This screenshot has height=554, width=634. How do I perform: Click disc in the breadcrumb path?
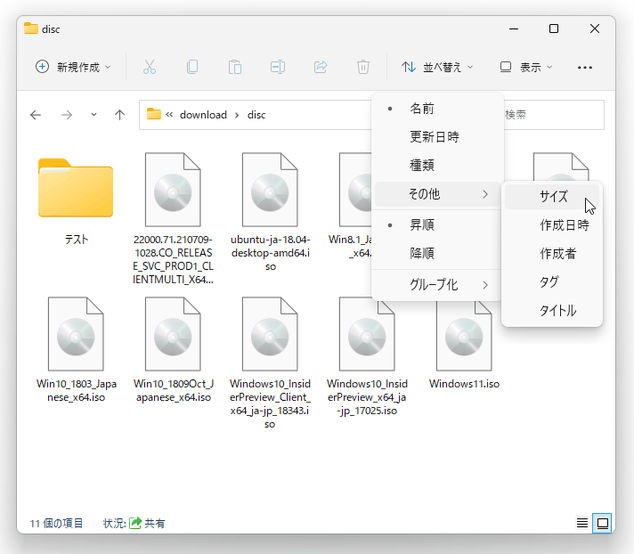point(256,115)
